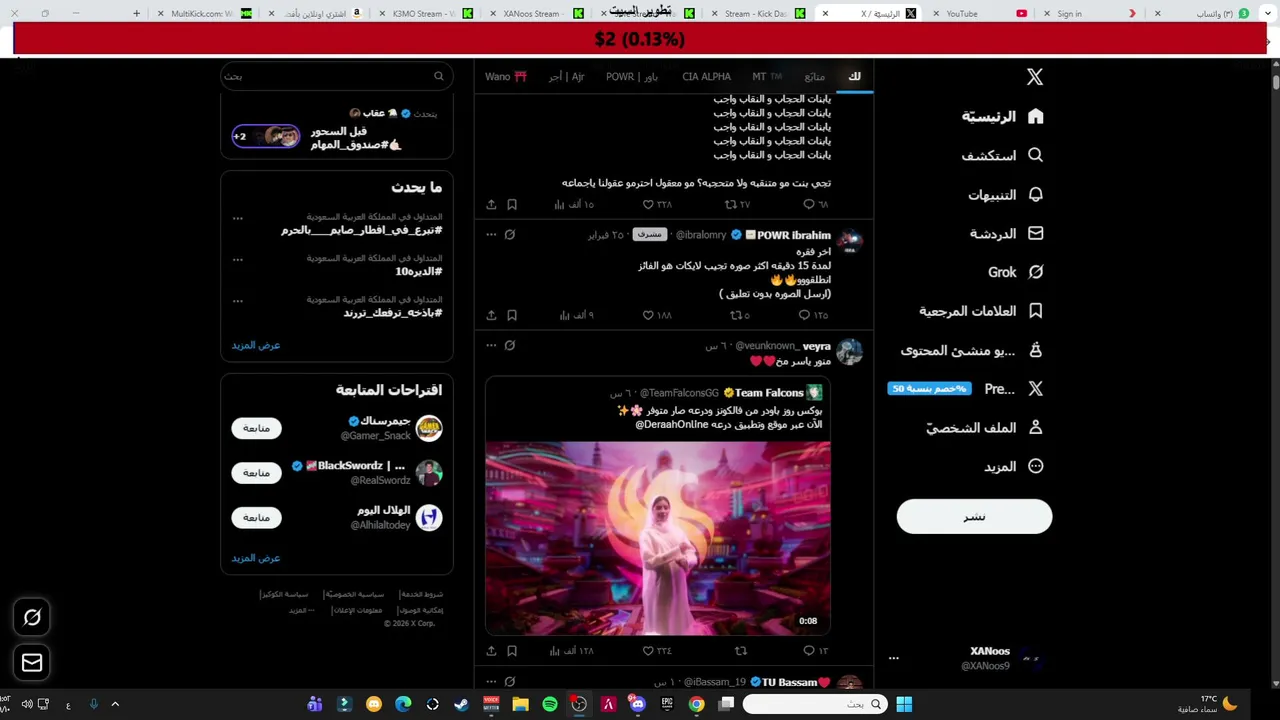Select the Wano timeline tab
The image size is (1280, 720).
pyautogui.click(x=506, y=77)
